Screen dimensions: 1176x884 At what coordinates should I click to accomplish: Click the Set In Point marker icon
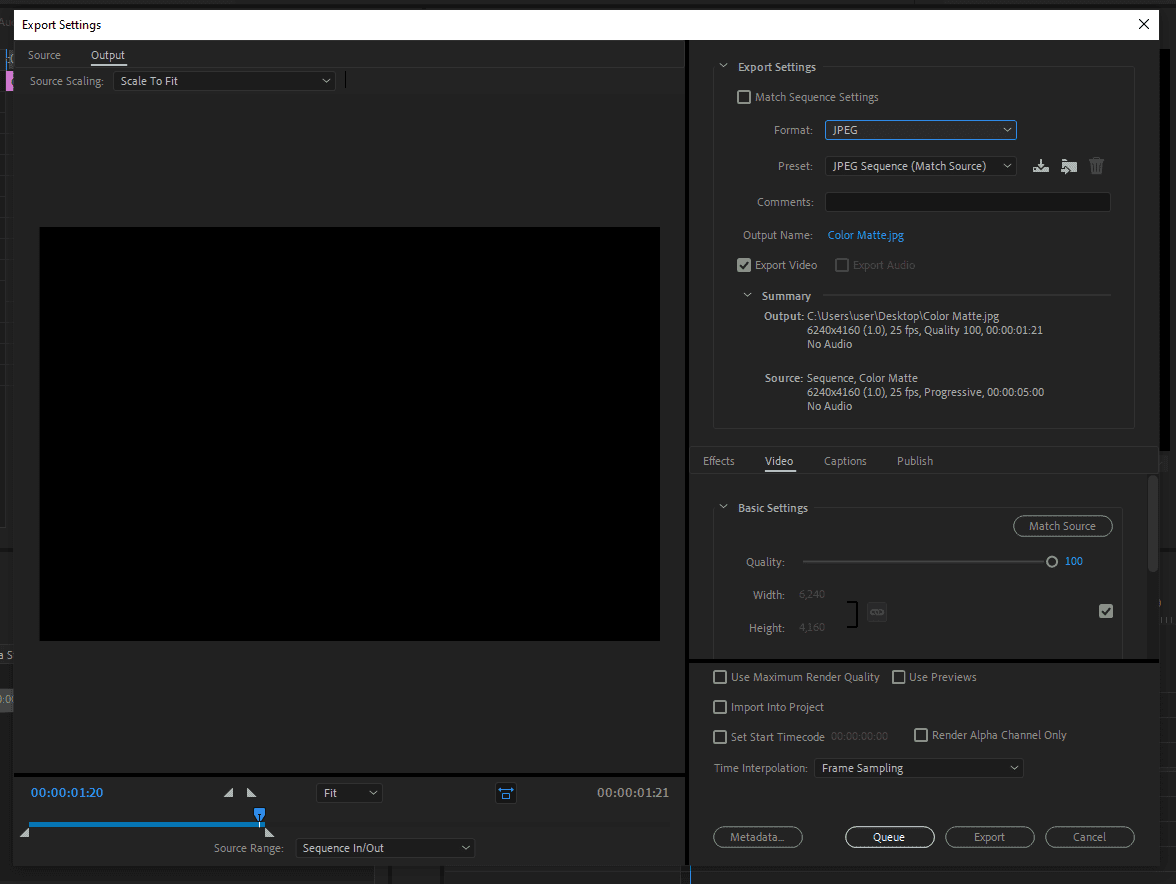pos(228,793)
